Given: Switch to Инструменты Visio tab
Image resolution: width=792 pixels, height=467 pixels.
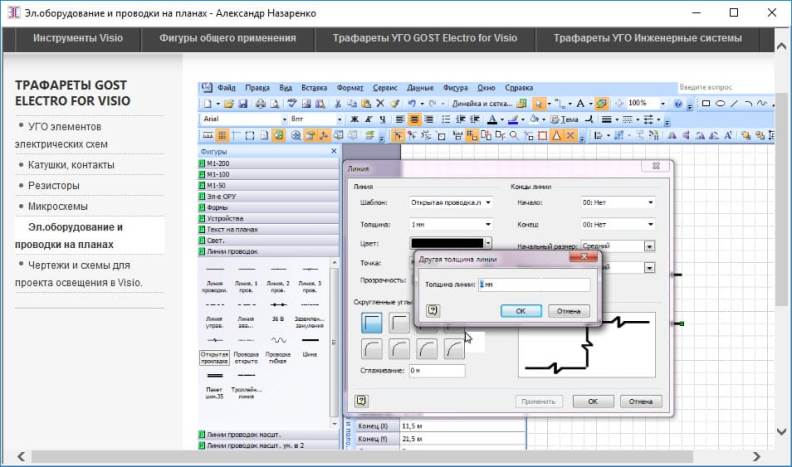Looking at the screenshot, I should (x=78, y=38).
